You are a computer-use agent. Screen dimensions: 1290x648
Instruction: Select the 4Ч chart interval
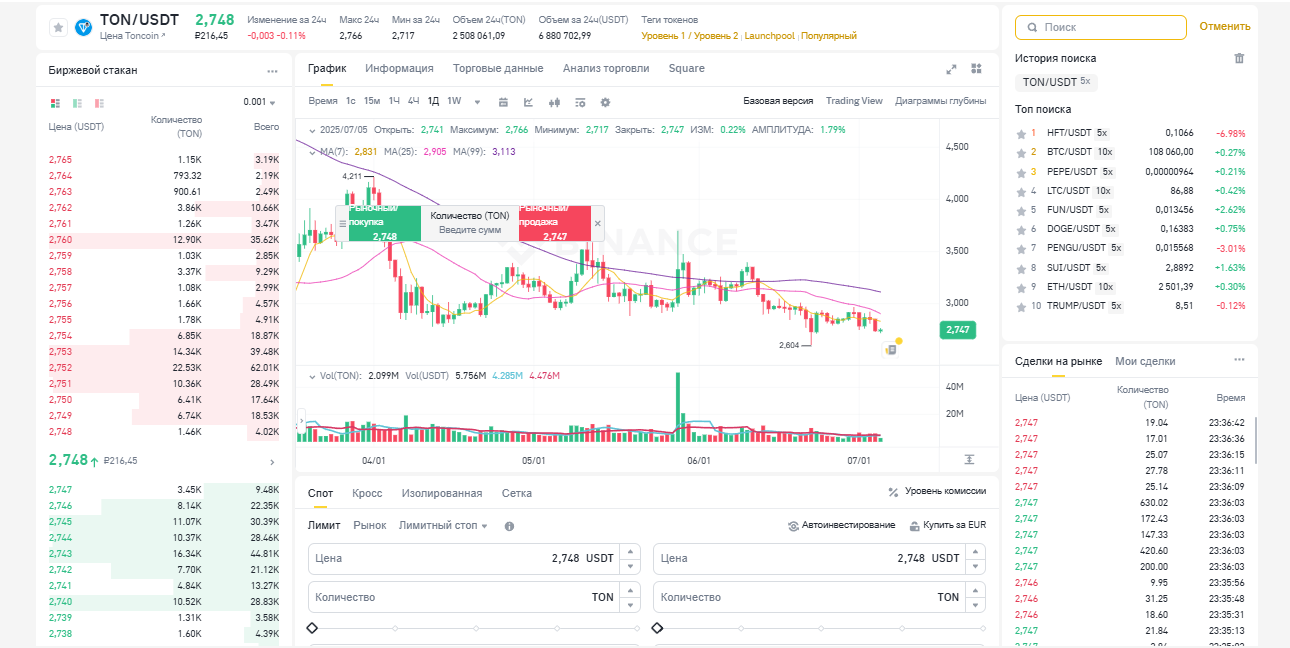point(414,101)
